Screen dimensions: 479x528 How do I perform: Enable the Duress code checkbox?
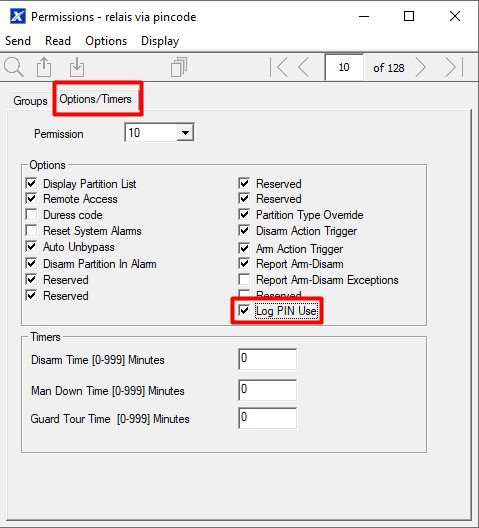coord(31,214)
